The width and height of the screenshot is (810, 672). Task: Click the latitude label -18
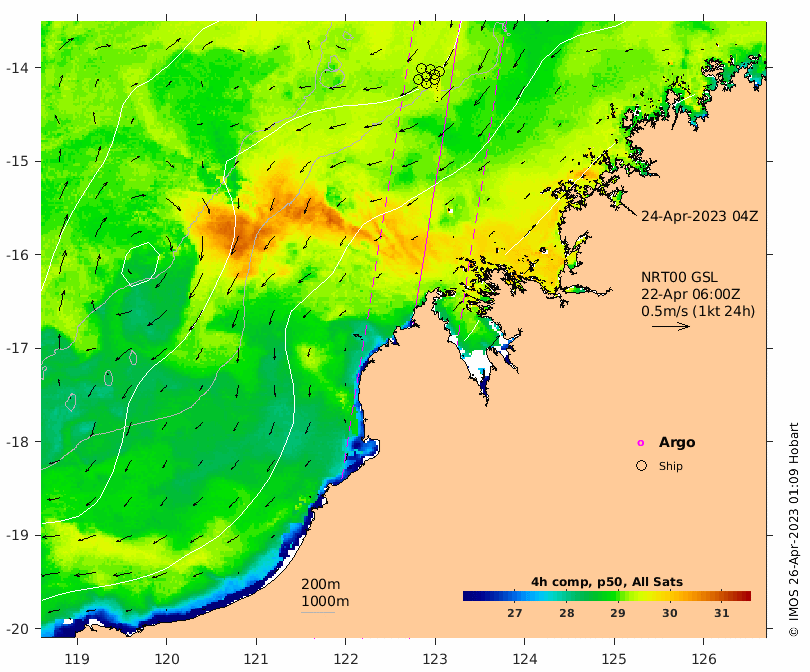tap(17, 442)
